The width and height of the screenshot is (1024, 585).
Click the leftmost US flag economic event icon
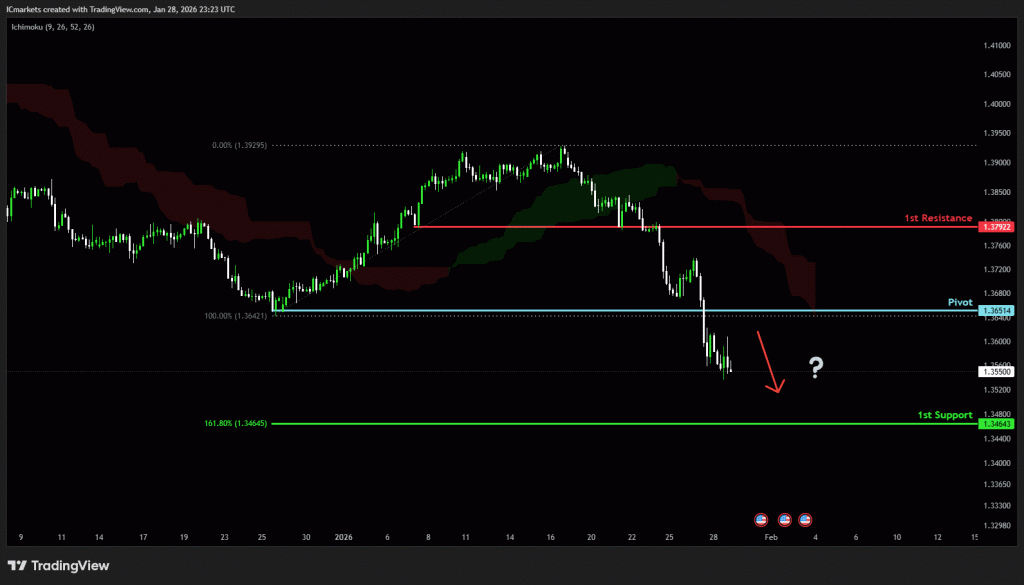coord(760,520)
